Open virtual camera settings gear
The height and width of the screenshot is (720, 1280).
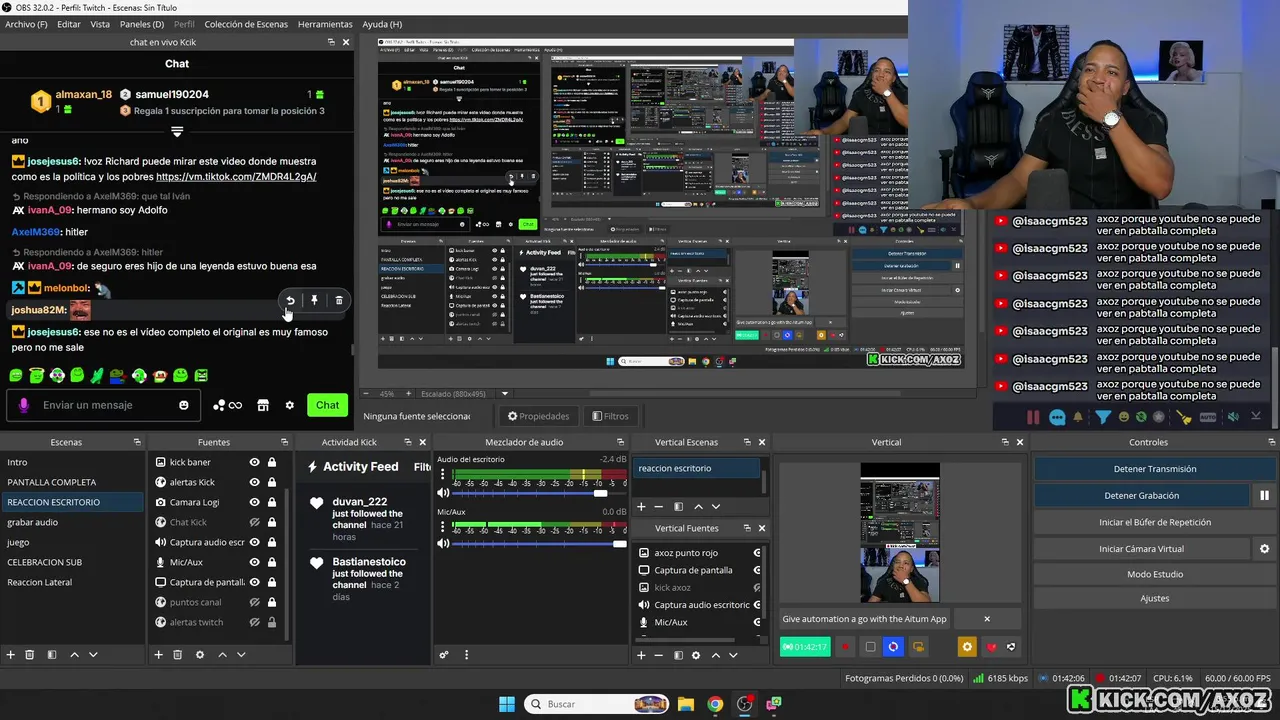pos(1264,548)
